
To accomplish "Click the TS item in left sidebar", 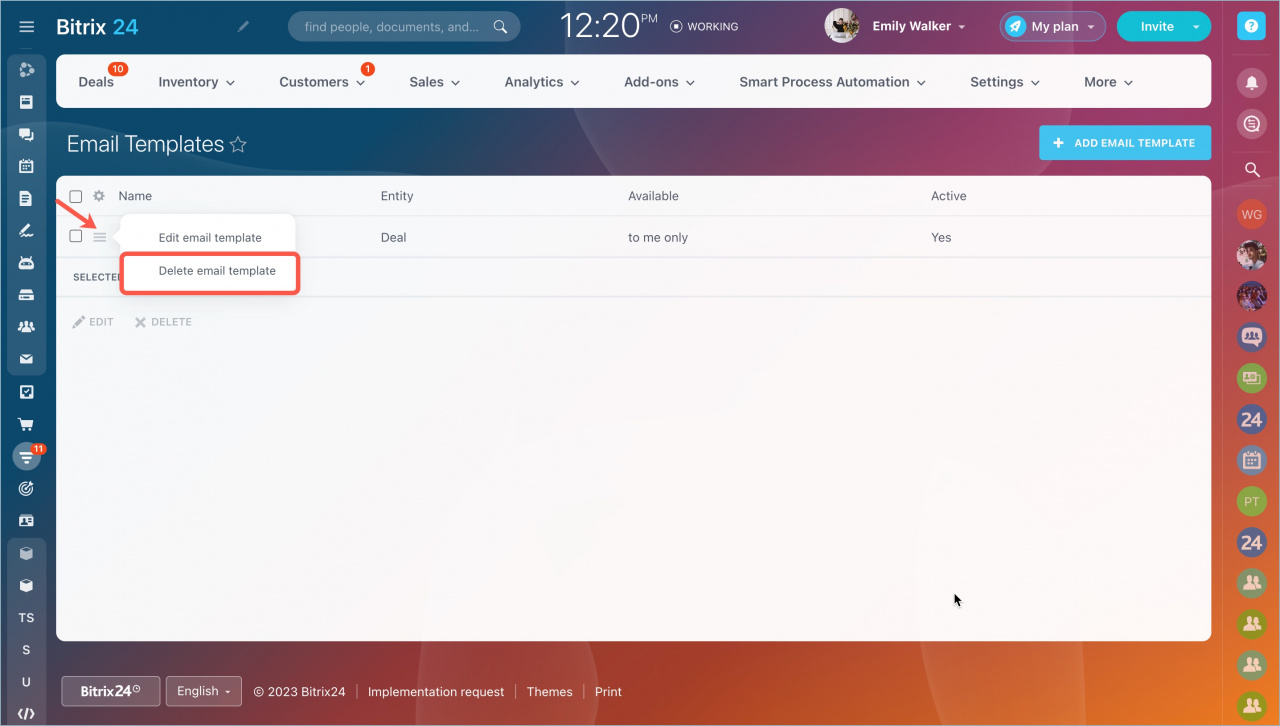I will pyautogui.click(x=27, y=618).
